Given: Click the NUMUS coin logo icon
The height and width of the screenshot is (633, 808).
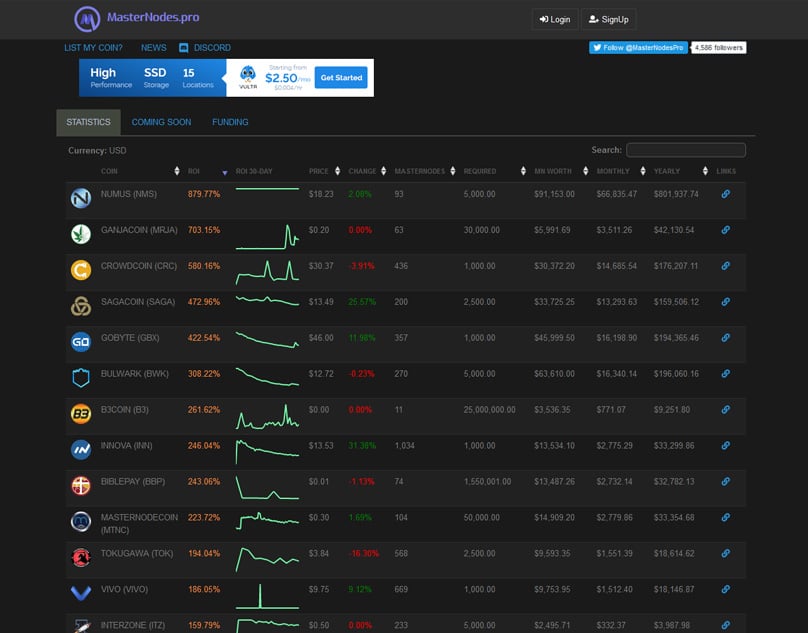Looking at the screenshot, I should point(81,199).
